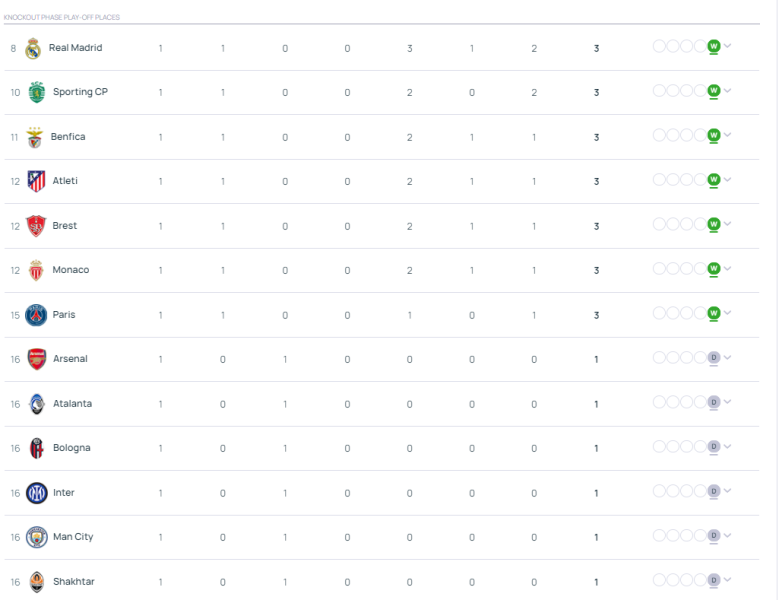Viewport: 779px width, 600px height.
Task: Expand the Brest row details chevron
Action: (x=728, y=224)
